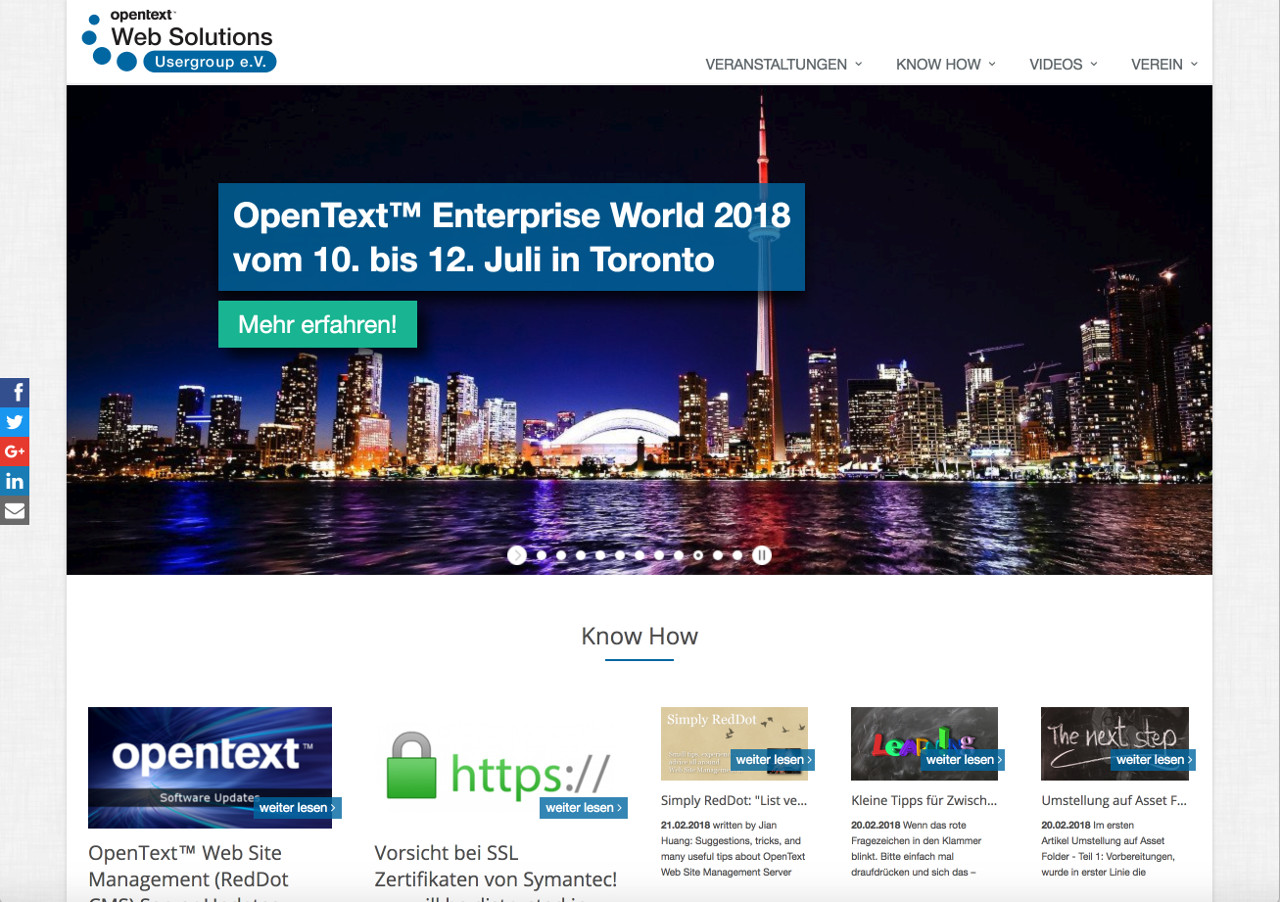Open the opentext Software Updates image
The width and height of the screenshot is (1280, 902).
(x=210, y=768)
